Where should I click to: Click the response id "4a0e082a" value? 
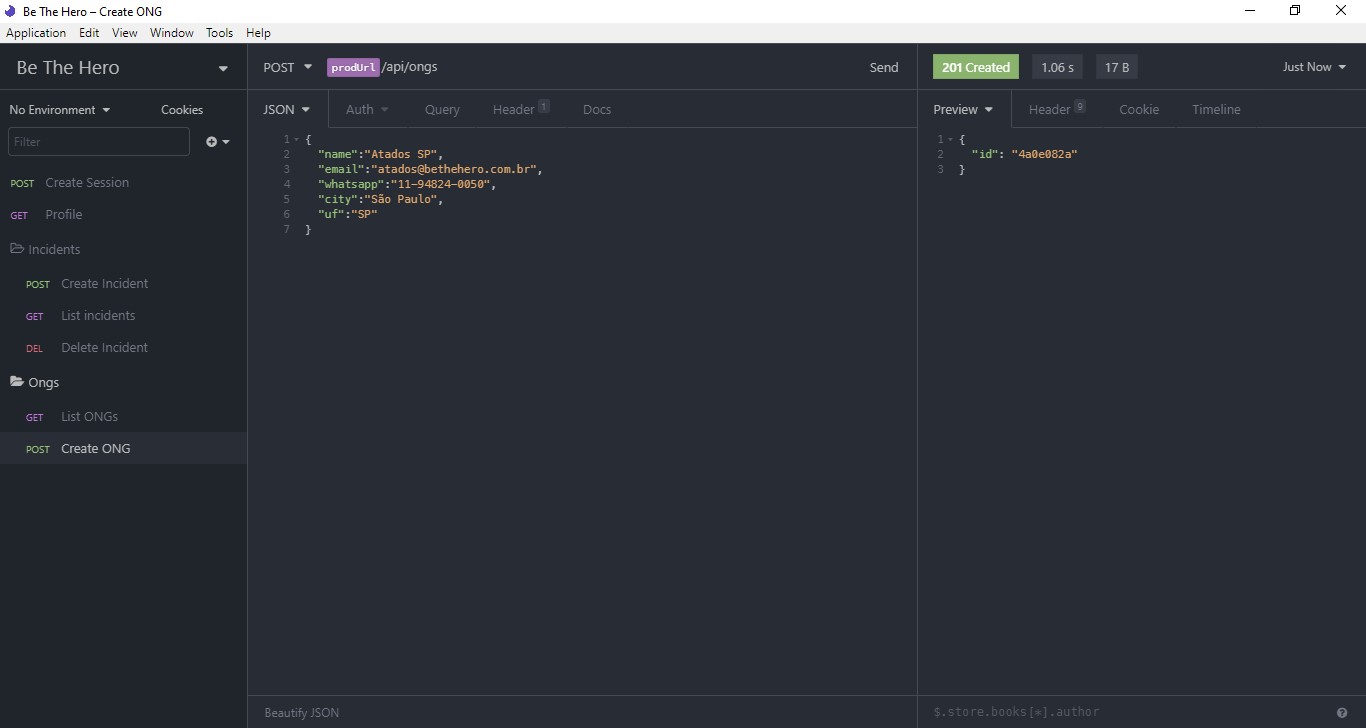[1044, 154]
